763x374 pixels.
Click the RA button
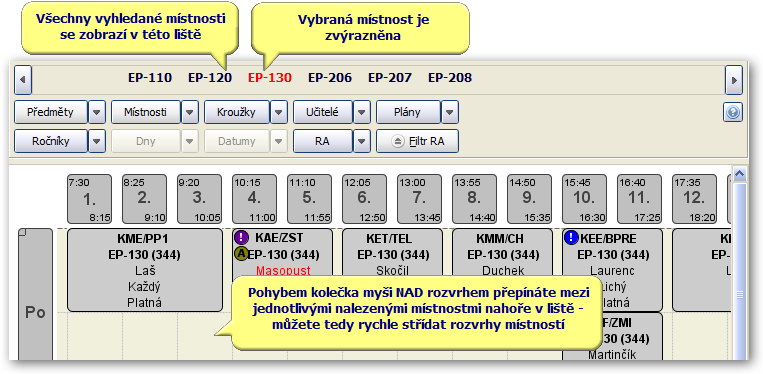(323, 142)
